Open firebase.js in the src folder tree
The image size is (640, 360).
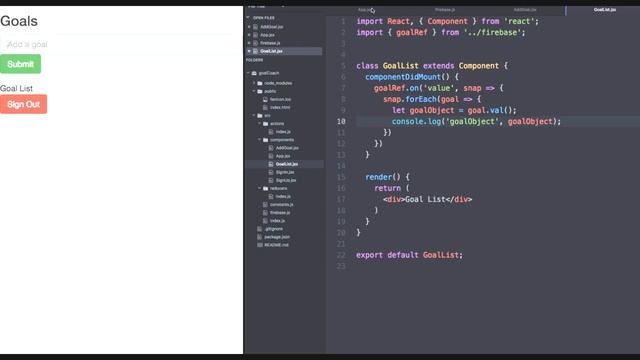pos(280,213)
